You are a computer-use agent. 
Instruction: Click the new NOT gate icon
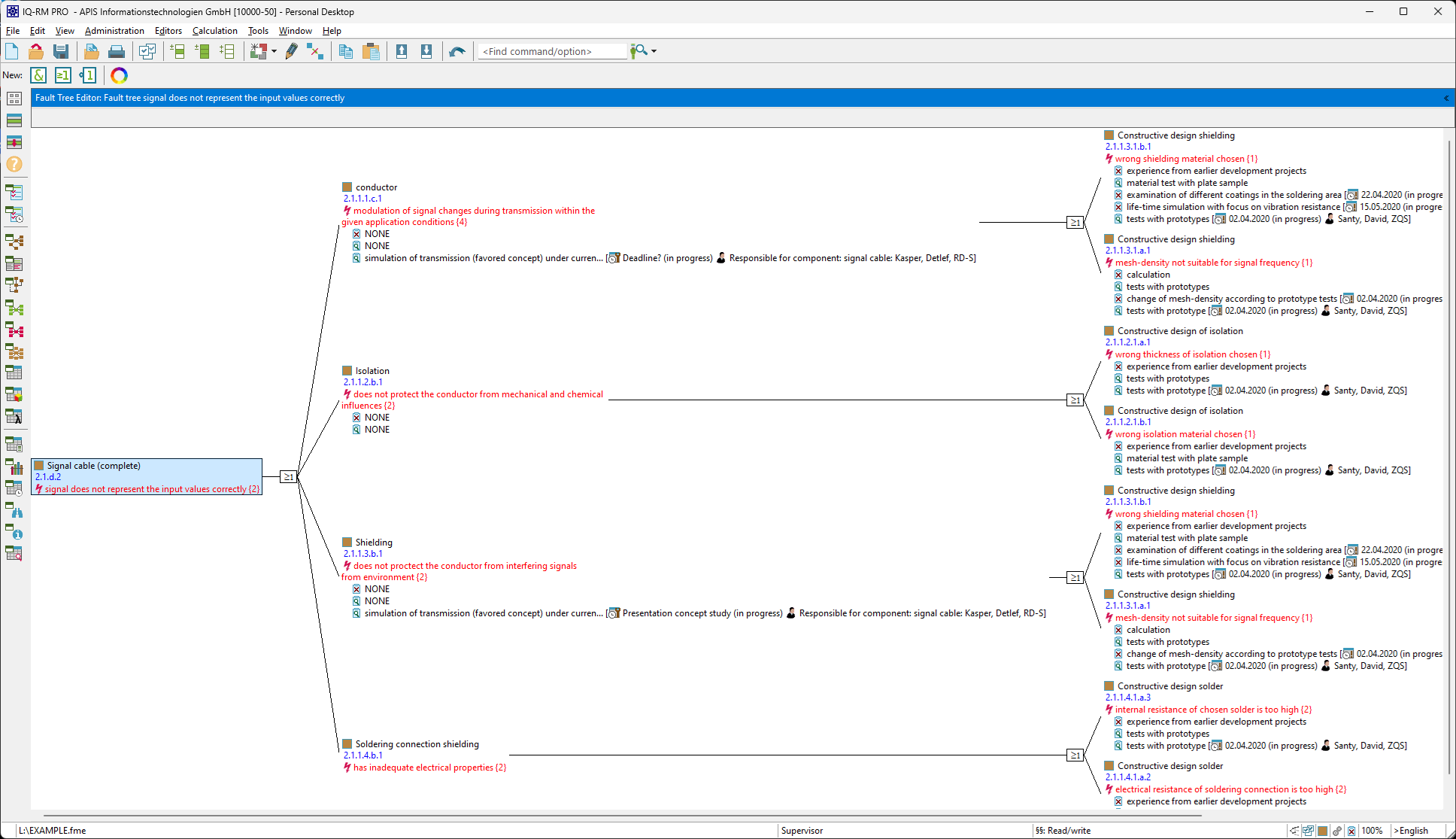[88, 75]
